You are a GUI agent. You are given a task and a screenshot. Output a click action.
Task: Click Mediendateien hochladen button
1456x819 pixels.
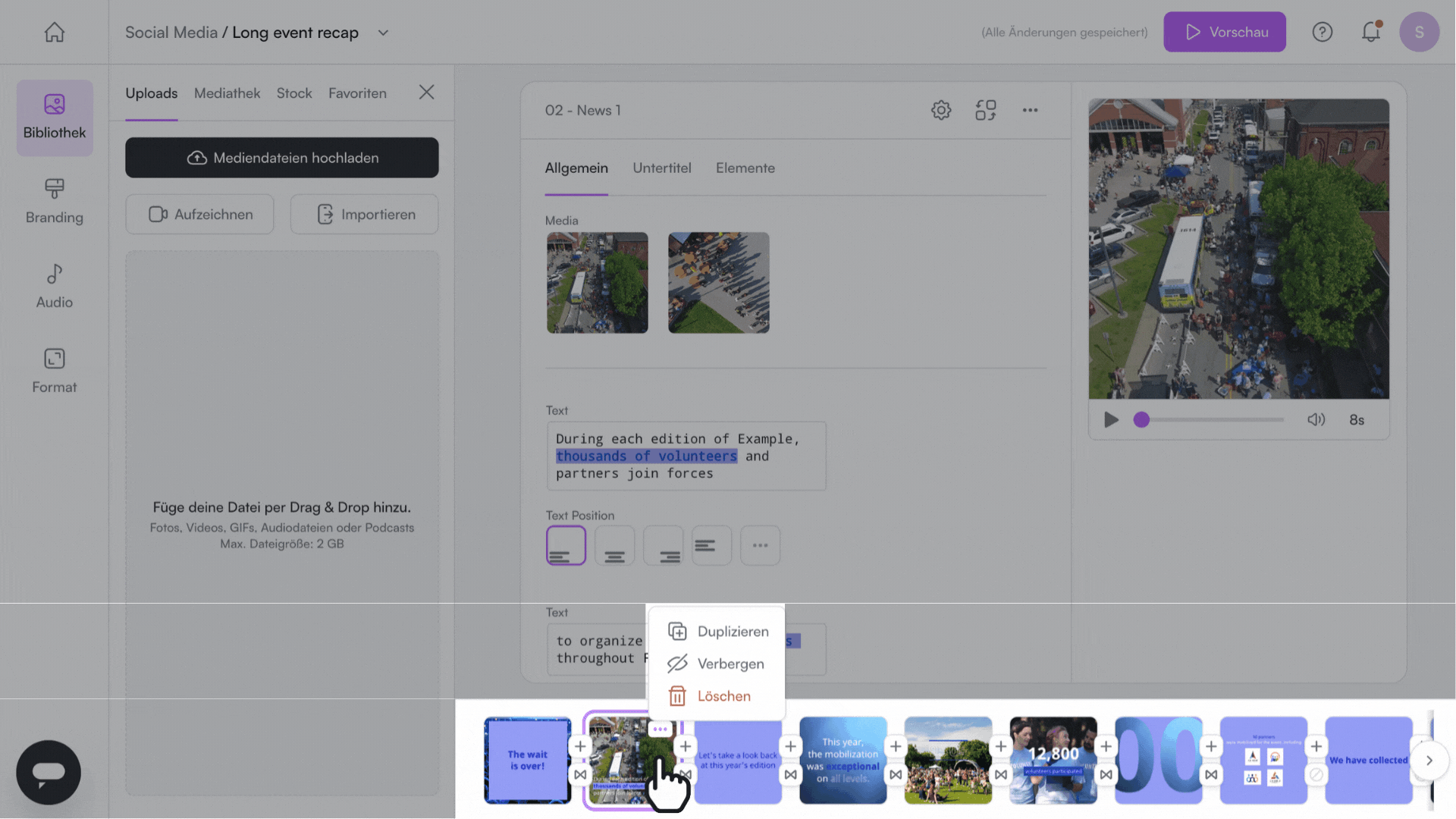(x=282, y=158)
